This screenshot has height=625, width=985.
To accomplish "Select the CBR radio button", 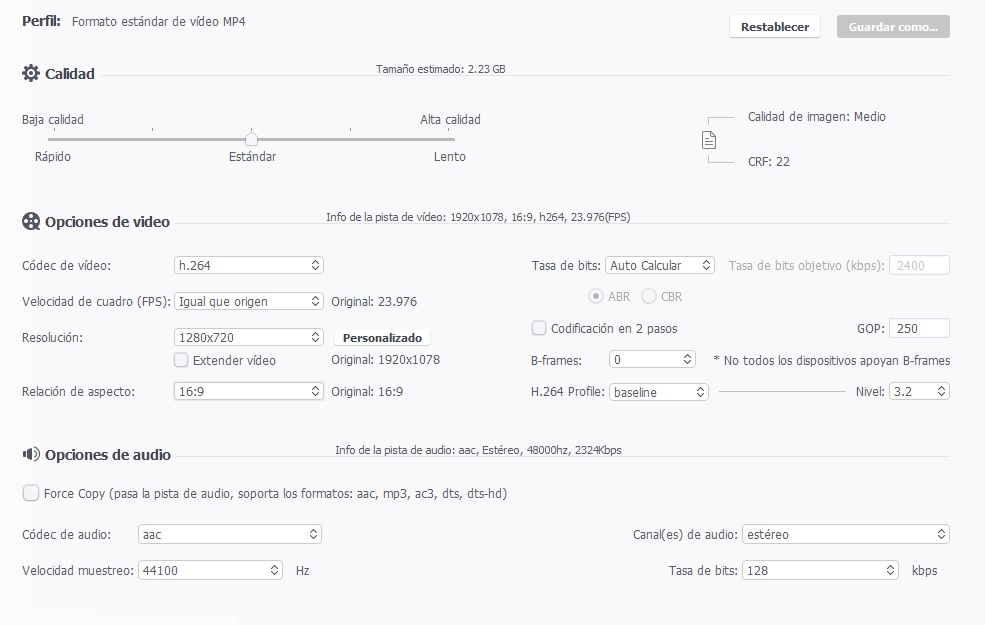I will click(x=649, y=296).
